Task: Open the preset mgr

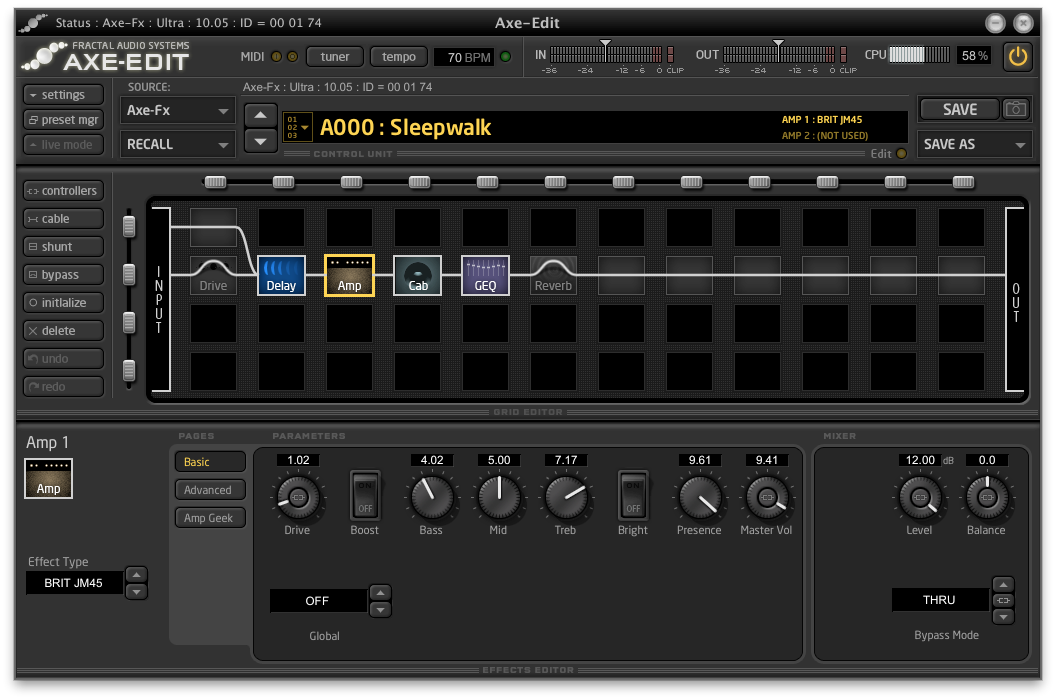Action: point(63,120)
